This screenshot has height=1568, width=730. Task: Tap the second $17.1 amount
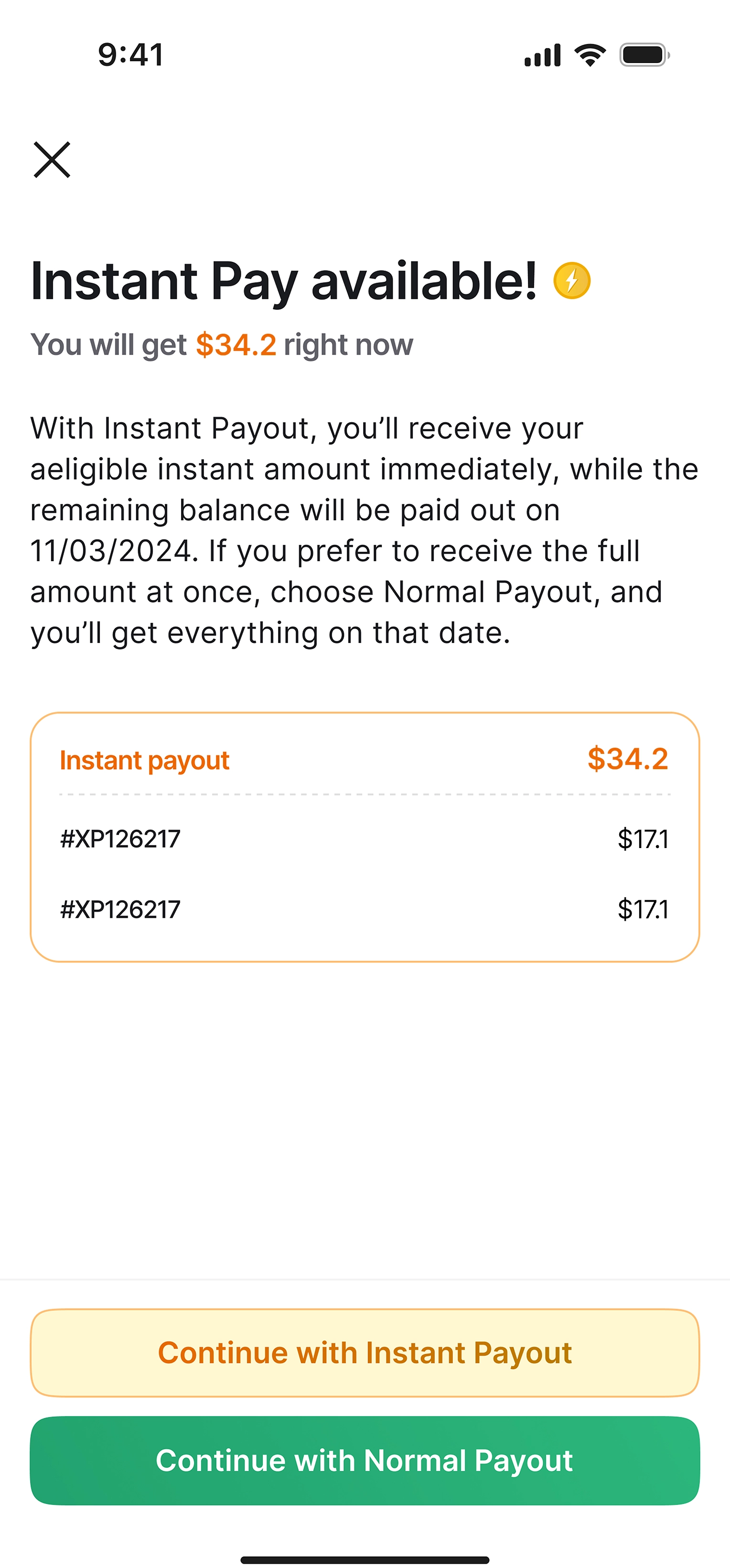pos(643,909)
